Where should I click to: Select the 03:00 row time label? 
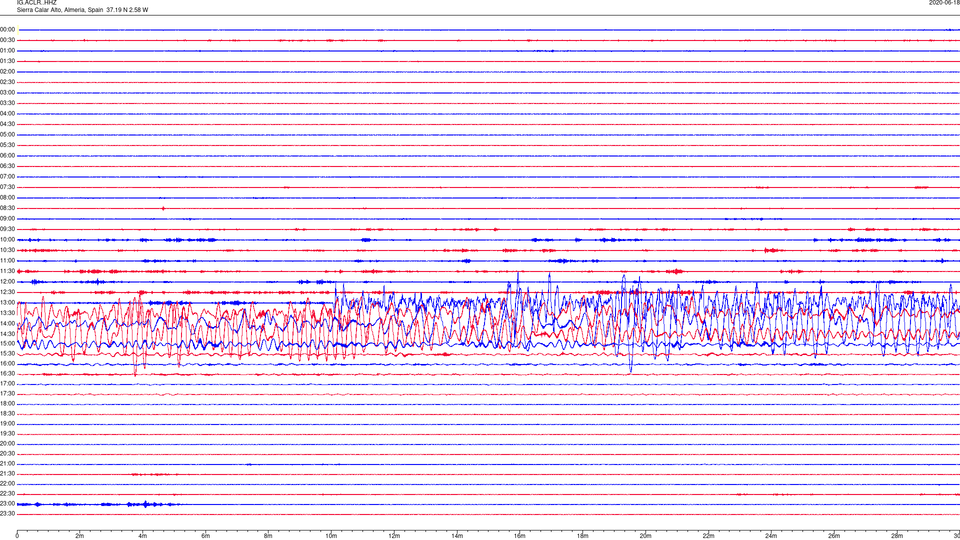(7, 92)
